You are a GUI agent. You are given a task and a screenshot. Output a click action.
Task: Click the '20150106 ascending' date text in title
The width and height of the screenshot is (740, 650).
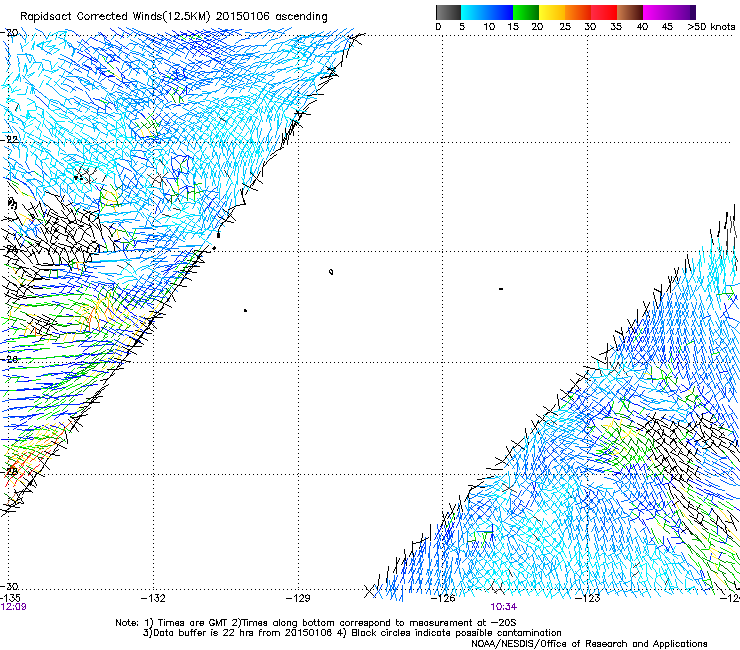[271, 17]
